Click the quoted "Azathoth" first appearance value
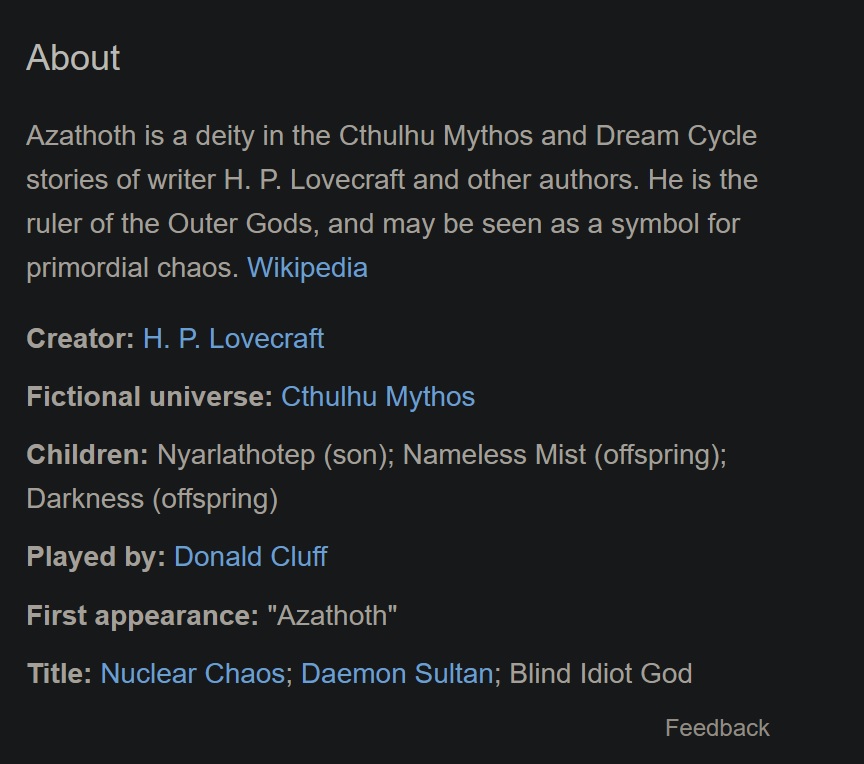The image size is (864, 764). [x=332, y=615]
